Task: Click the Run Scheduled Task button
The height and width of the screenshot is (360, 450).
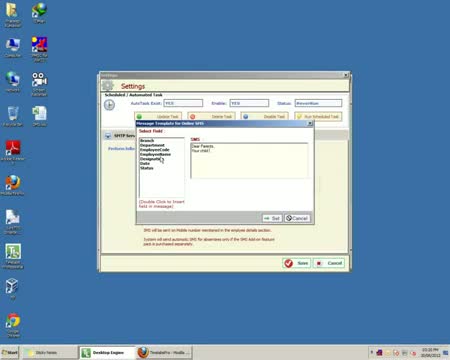Action: 318,116
